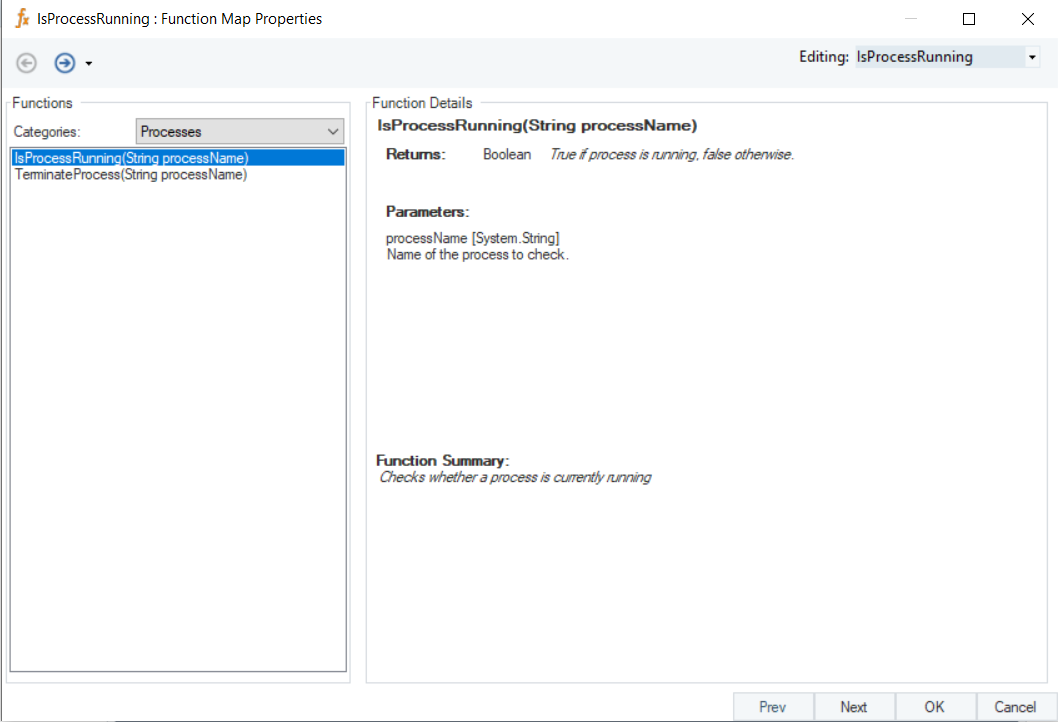Screen dimensions: 1058x722
Task: Select IsProcessRunning(String processName) in the list
Action: pos(178,158)
